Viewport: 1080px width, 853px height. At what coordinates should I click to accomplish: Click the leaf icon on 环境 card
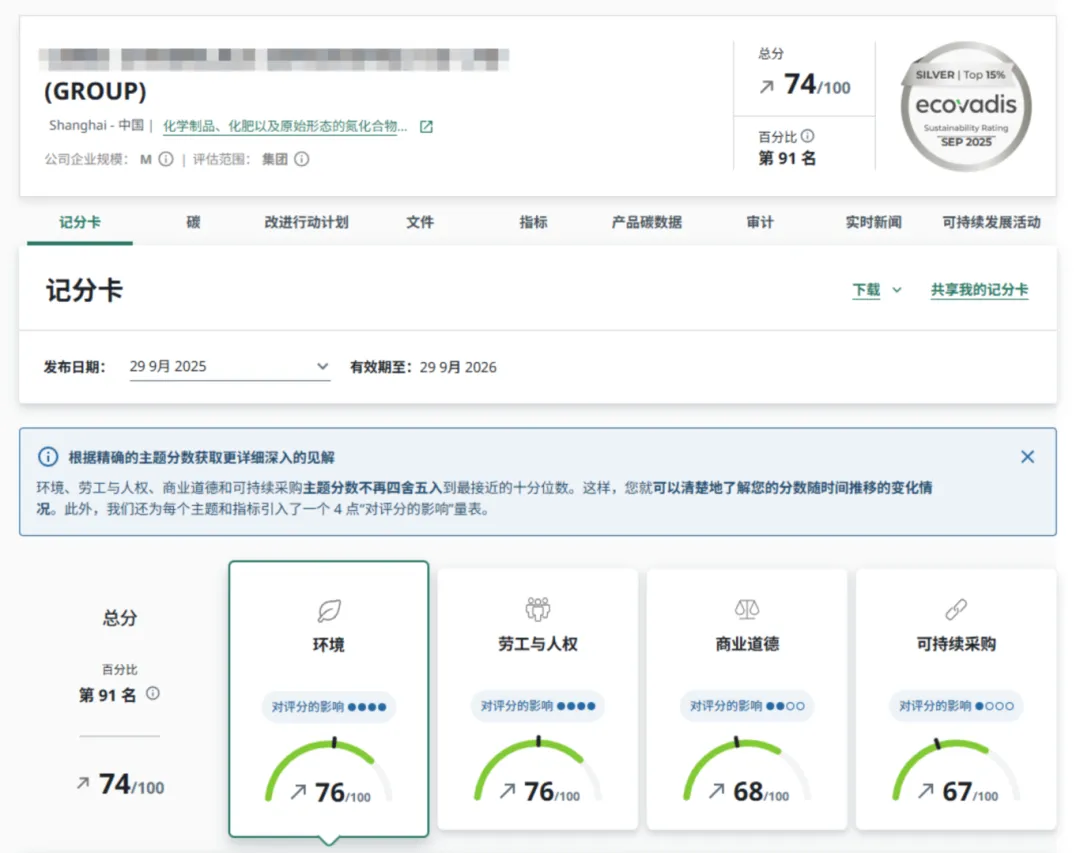click(x=329, y=610)
